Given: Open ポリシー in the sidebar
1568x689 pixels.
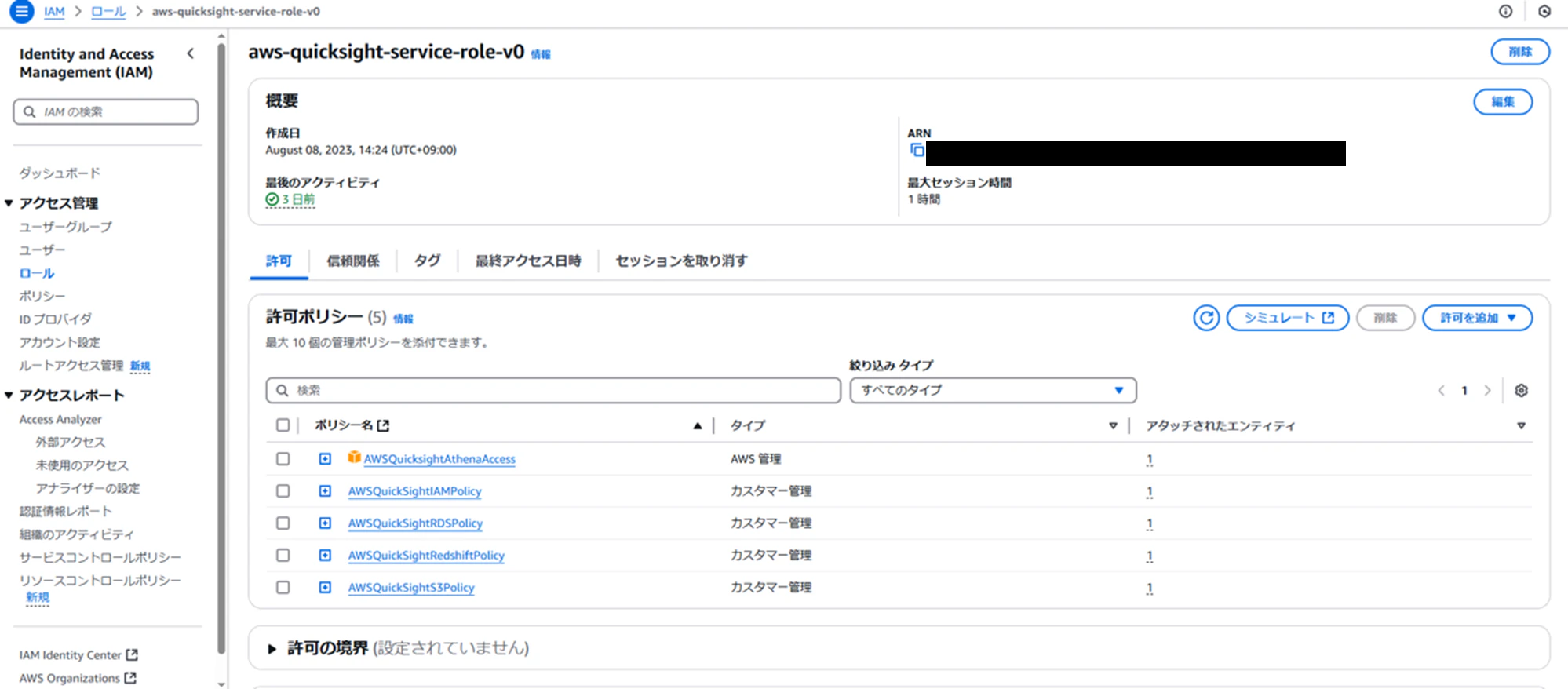Looking at the screenshot, I should (42, 296).
